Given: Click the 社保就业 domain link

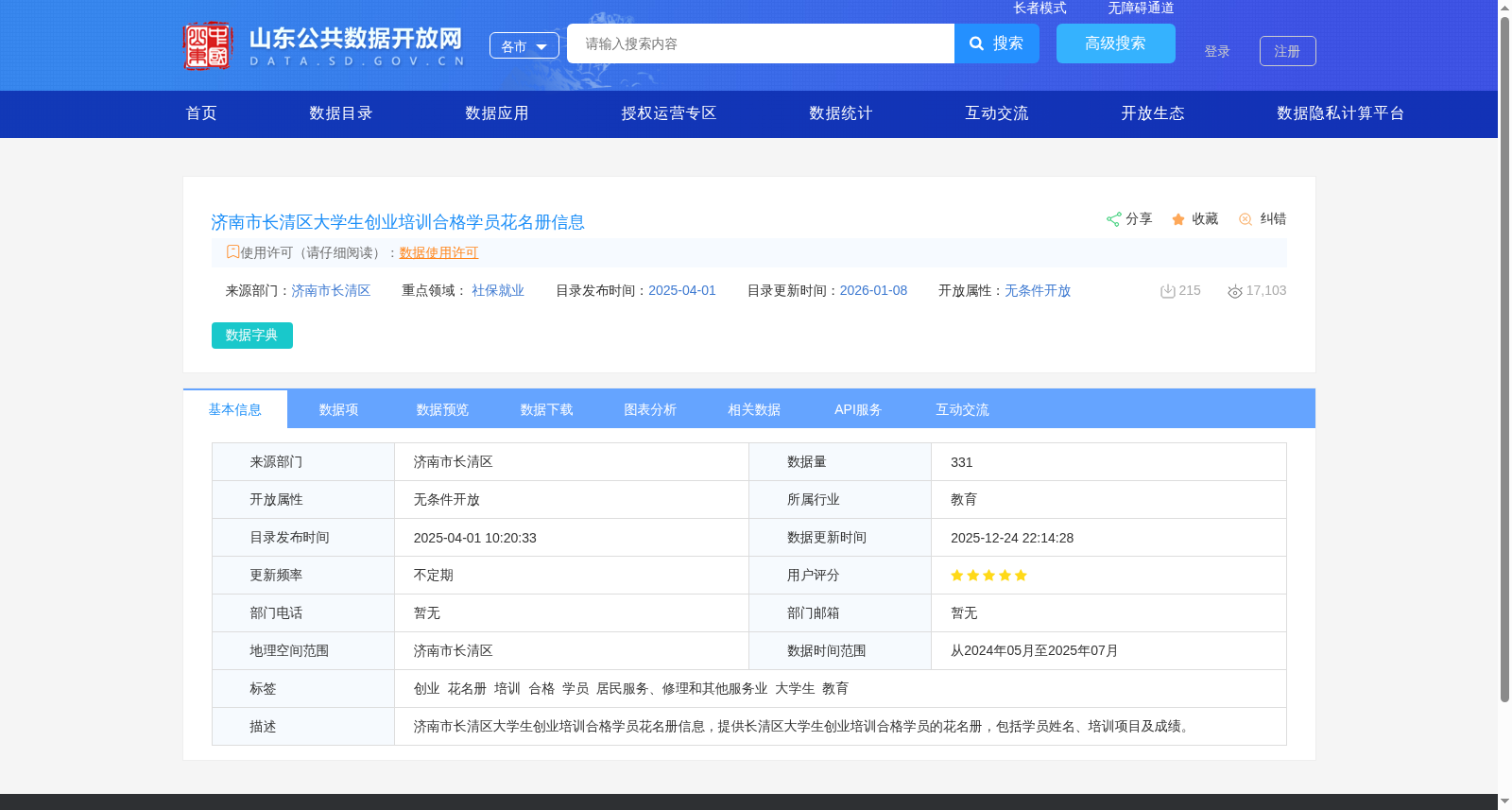Looking at the screenshot, I should (498, 291).
